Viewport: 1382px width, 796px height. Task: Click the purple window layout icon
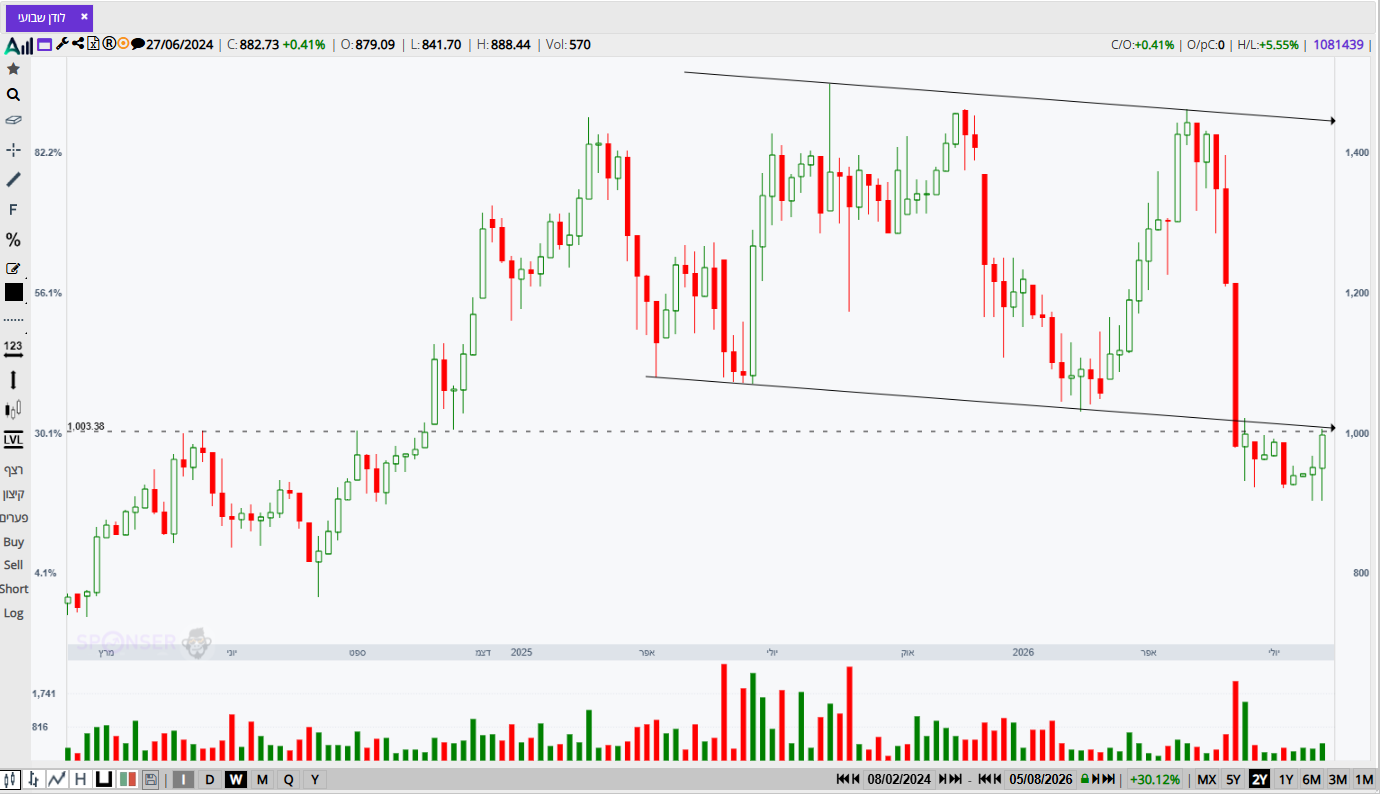point(44,44)
